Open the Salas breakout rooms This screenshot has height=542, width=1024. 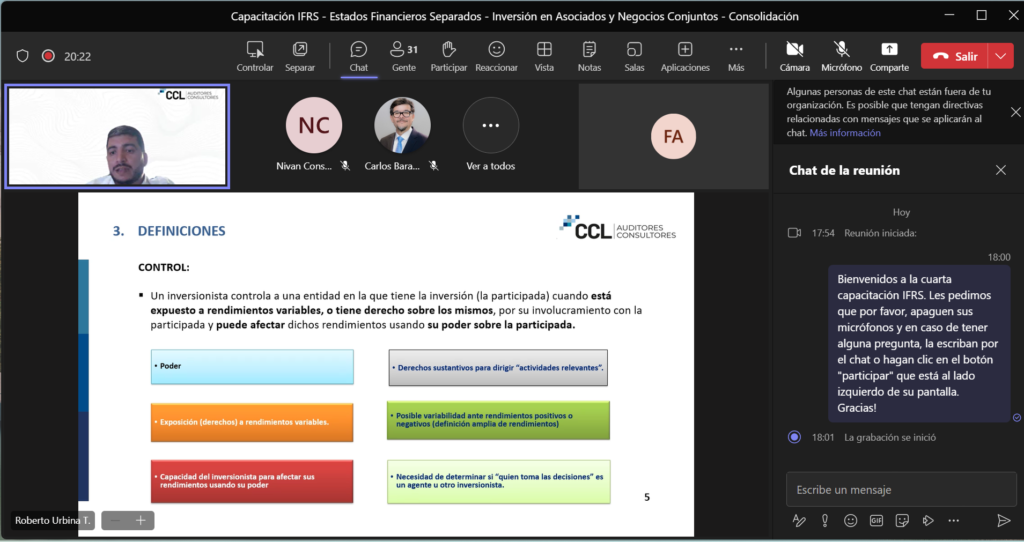pyautogui.click(x=634, y=56)
